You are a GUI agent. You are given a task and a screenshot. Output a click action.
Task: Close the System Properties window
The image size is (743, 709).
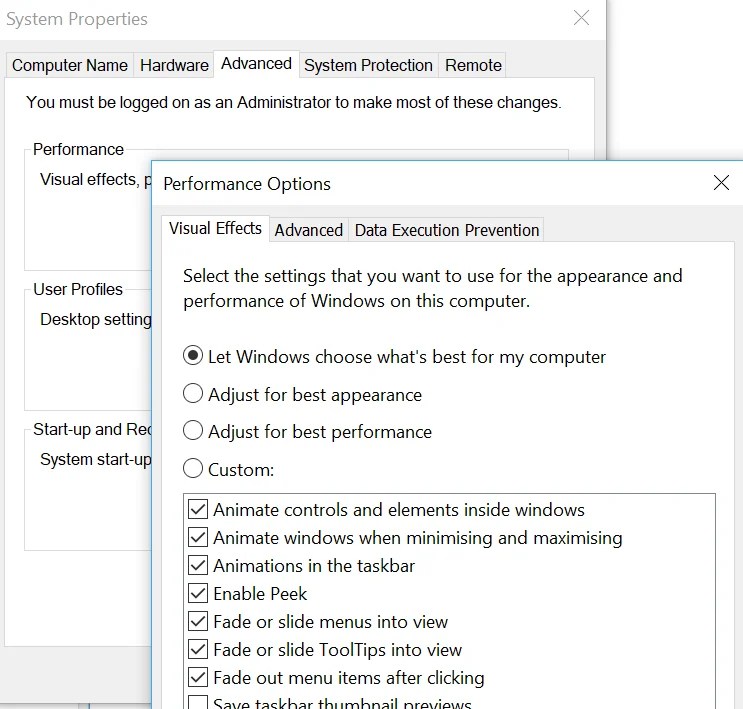tap(581, 18)
